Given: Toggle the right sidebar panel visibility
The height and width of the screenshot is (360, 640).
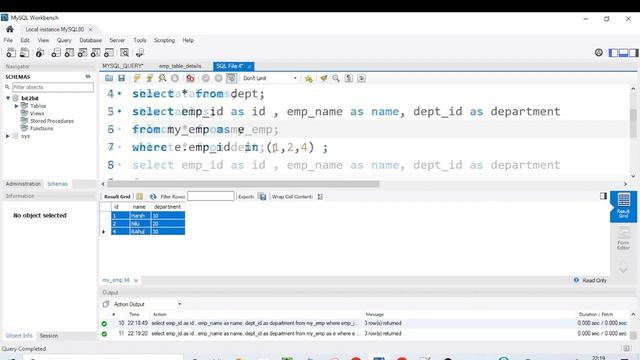Looking at the screenshot, I should coord(633,53).
